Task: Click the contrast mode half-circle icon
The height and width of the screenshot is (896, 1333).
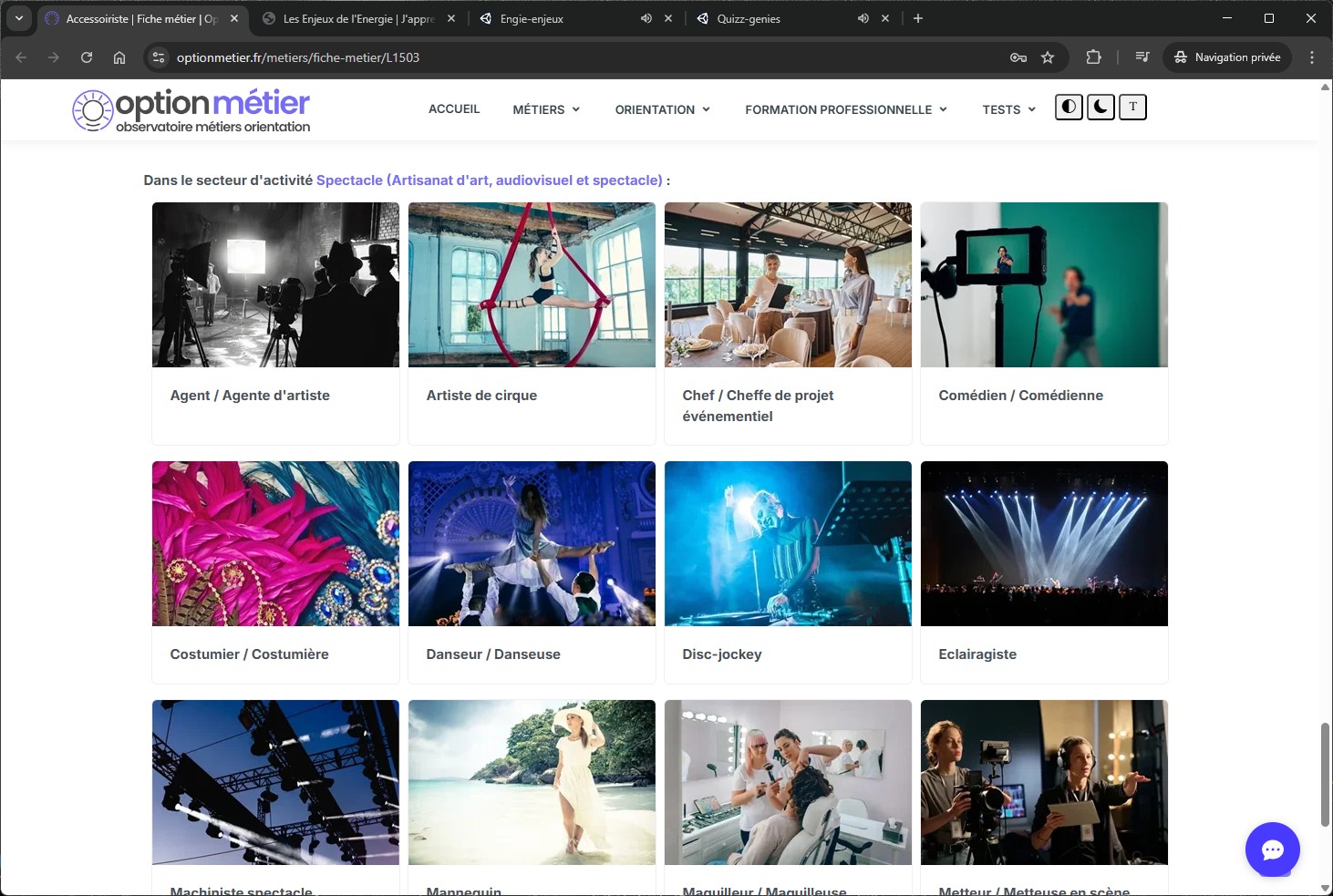Action: click(x=1069, y=108)
